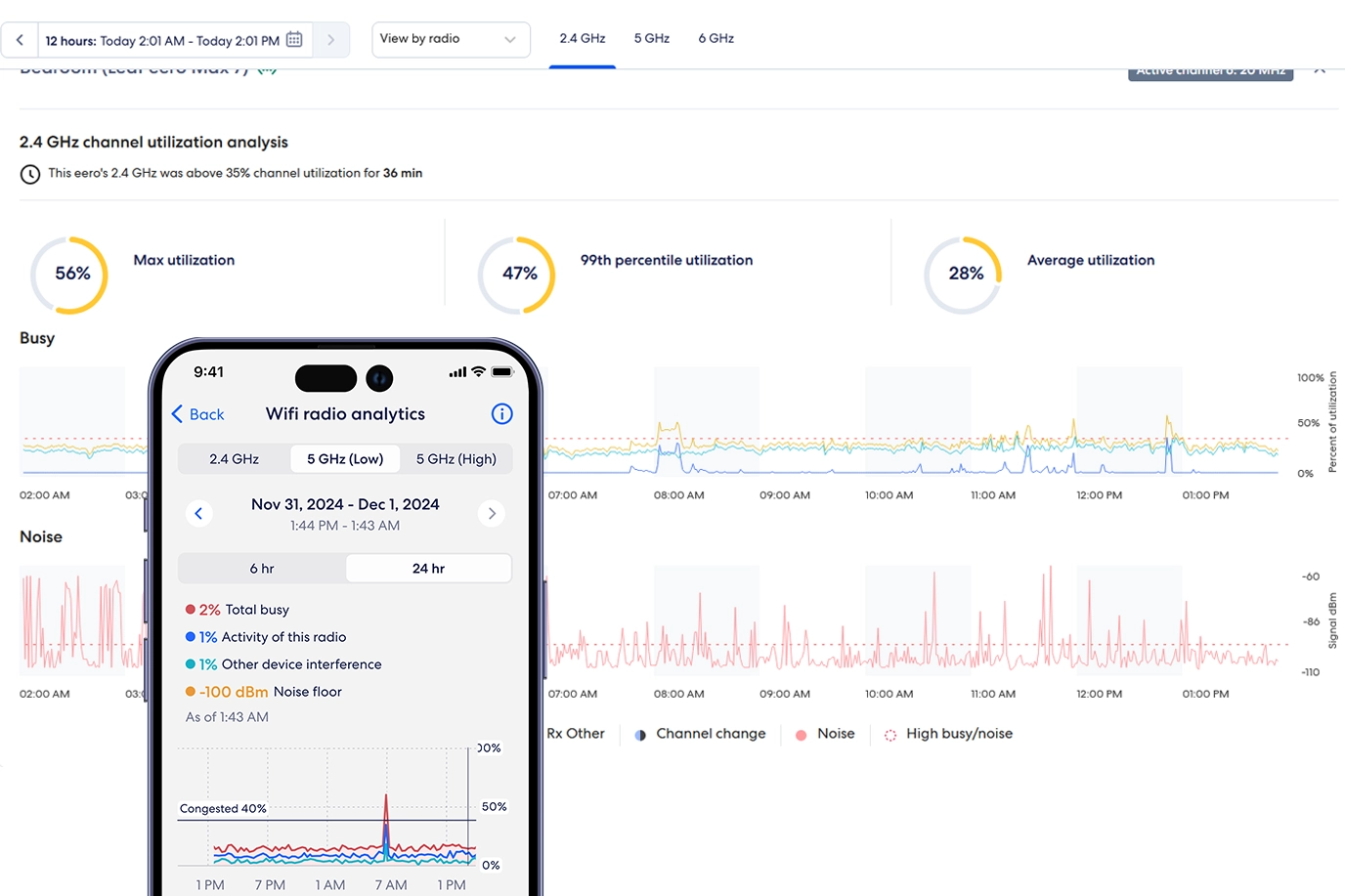Switch to the 6 GHz tab
The image size is (1345, 896).
pos(716,39)
